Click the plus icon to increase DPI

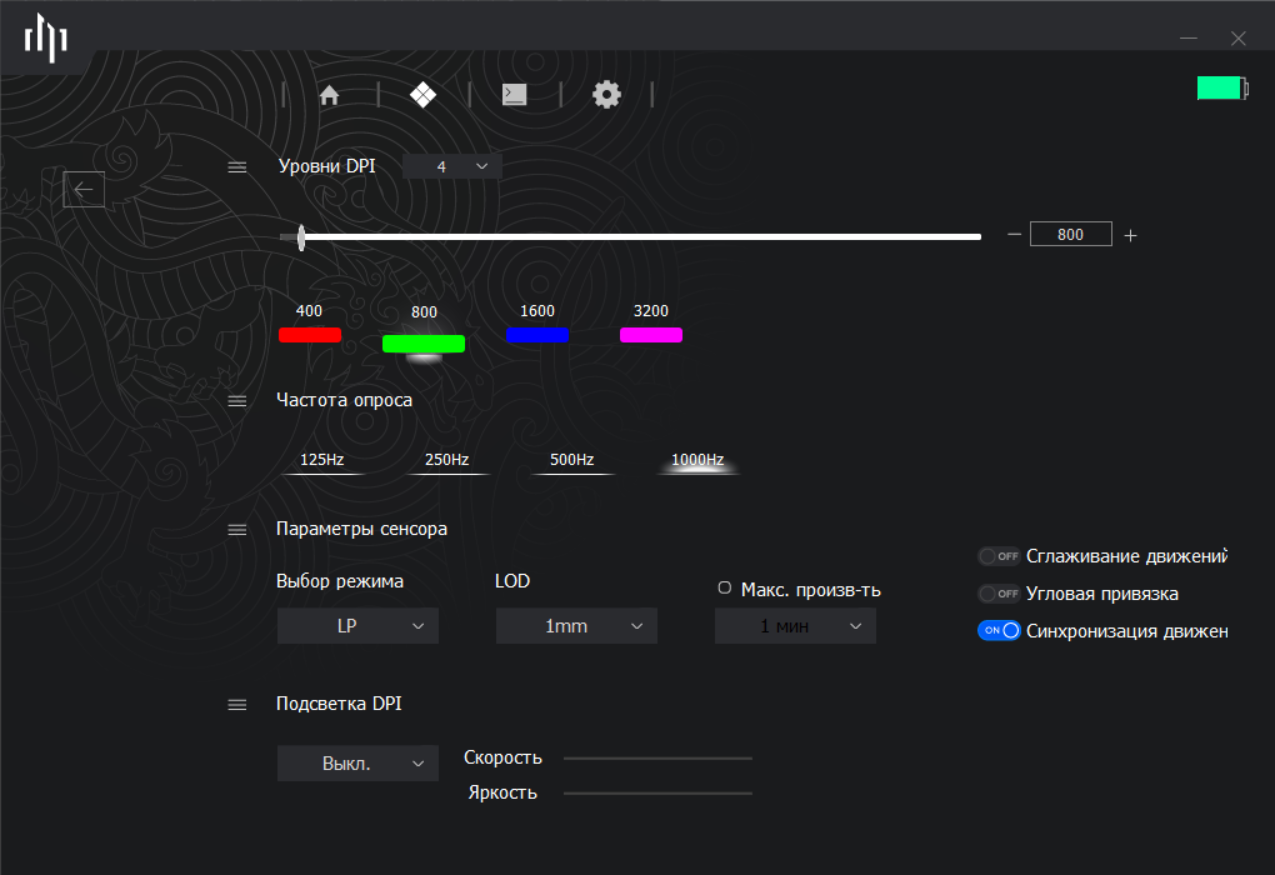pyautogui.click(x=1130, y=236)
